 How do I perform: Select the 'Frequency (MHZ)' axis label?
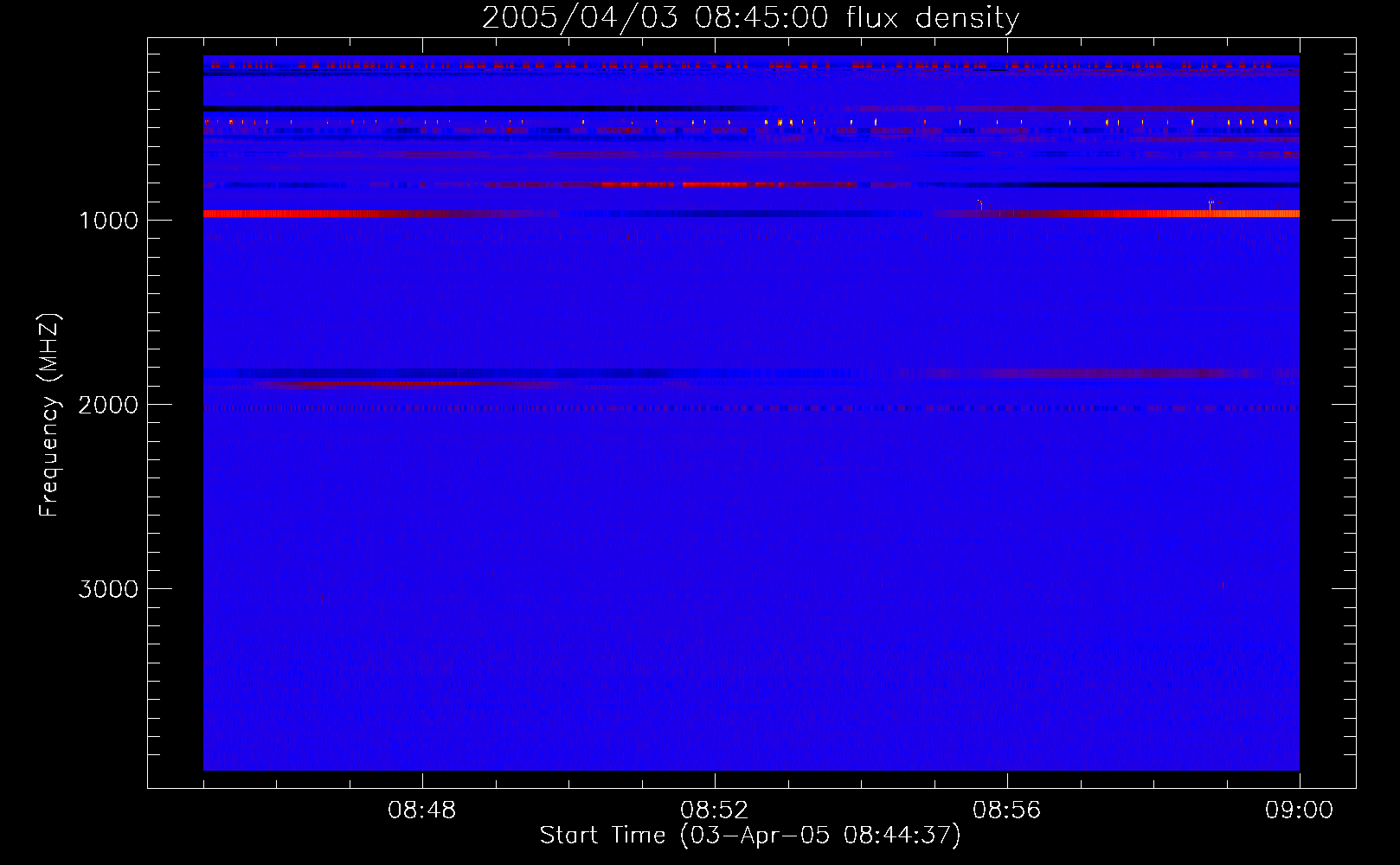coord(49,415)
